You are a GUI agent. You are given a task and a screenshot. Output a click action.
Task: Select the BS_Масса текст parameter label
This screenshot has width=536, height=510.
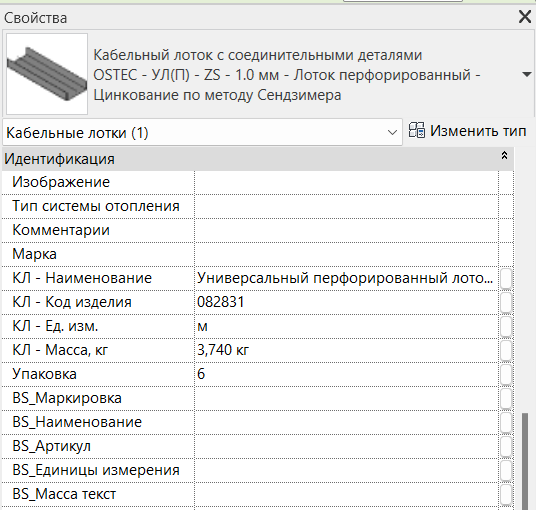(64, 494)
